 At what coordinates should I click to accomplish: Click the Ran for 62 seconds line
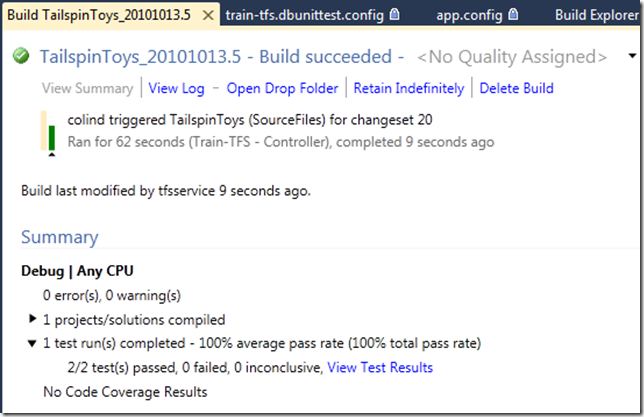pyautogui.click(x=281, y=142)
